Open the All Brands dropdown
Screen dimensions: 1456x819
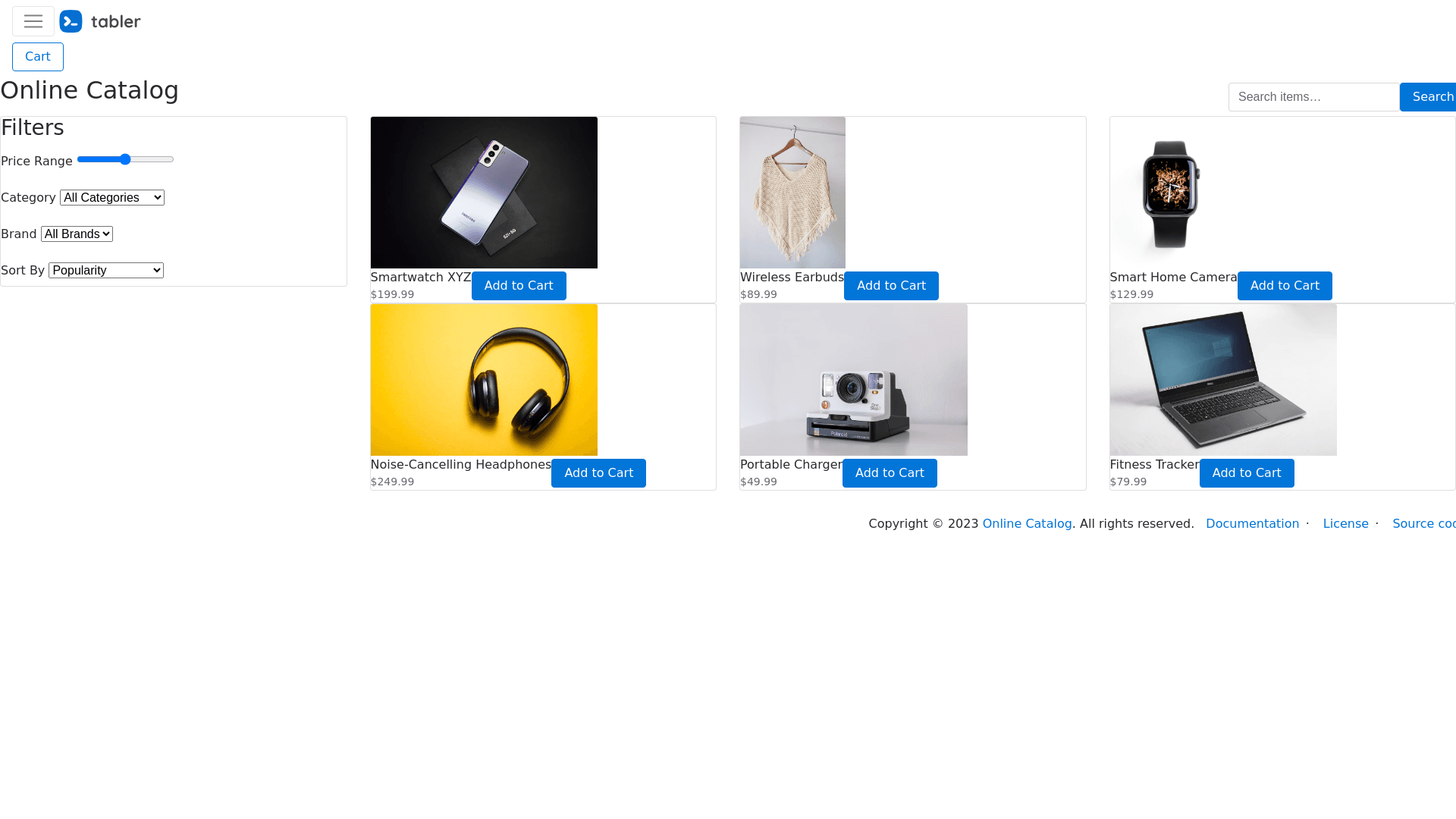click(77, 234)
